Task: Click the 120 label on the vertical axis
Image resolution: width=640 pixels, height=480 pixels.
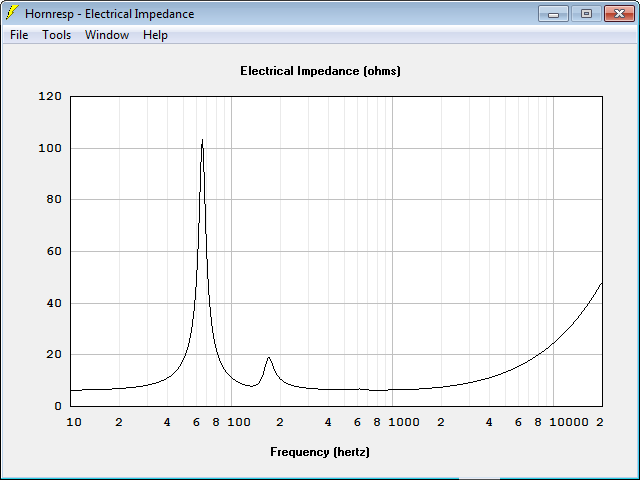Action: click(x=50, y=96)
